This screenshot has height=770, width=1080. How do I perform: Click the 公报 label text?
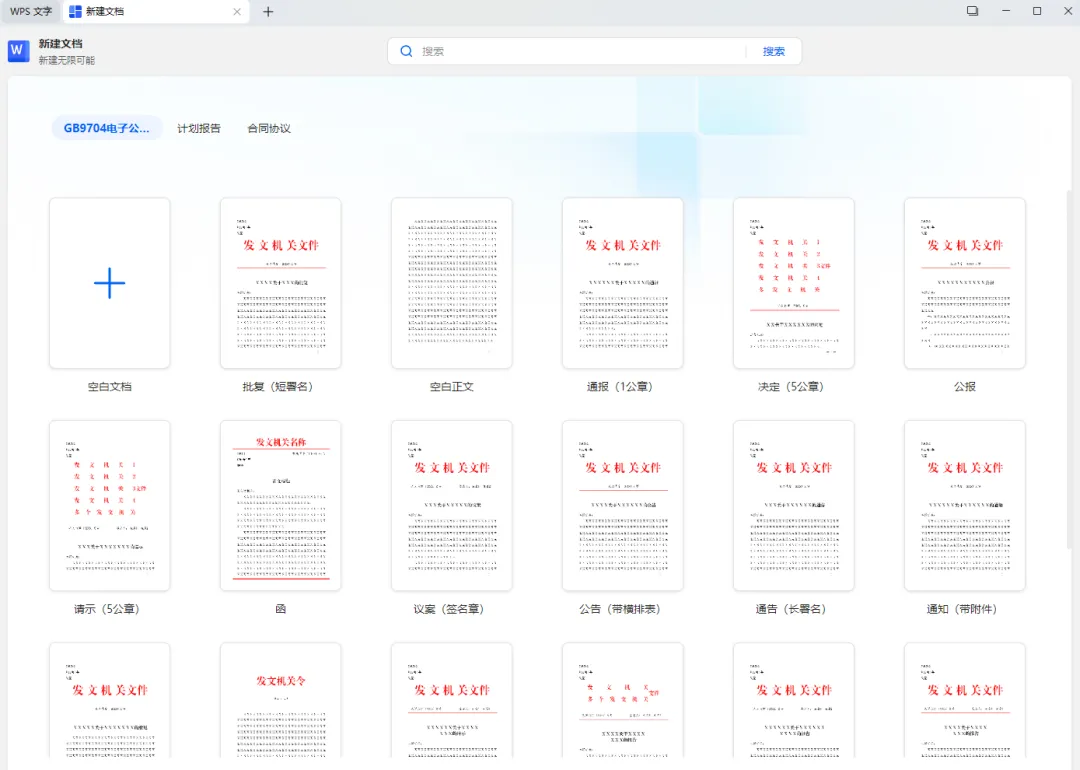[965, 386]
